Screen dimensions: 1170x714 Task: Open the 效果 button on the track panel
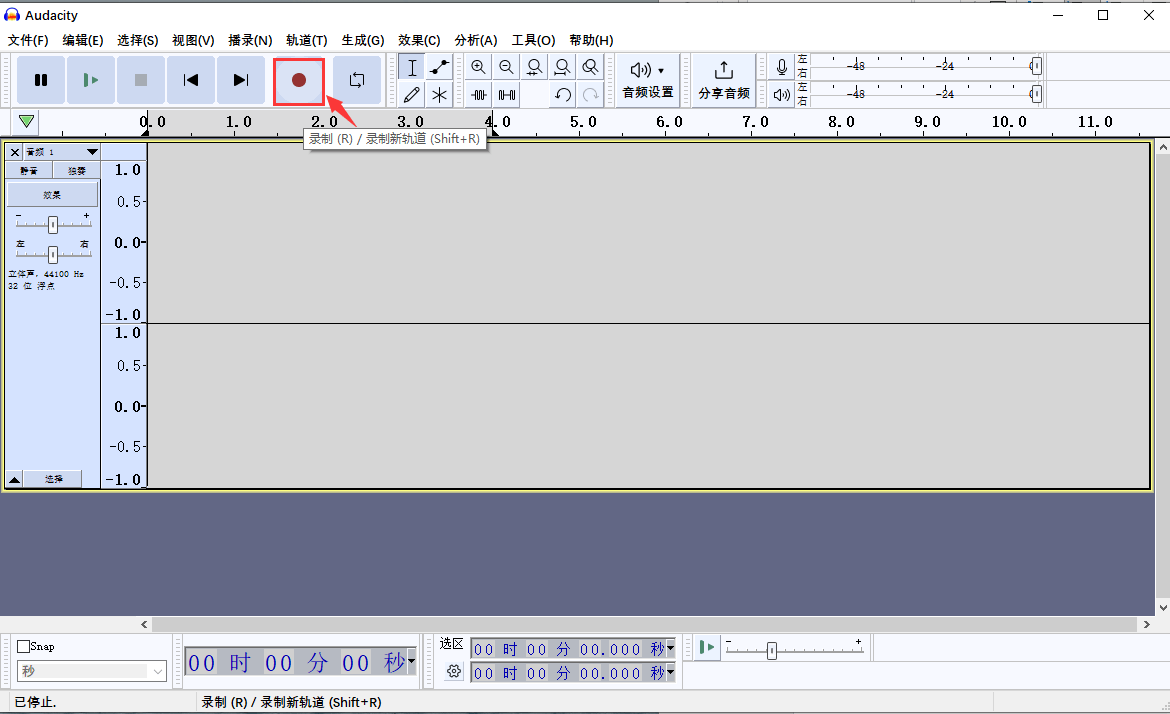click(x=52, y=193)
